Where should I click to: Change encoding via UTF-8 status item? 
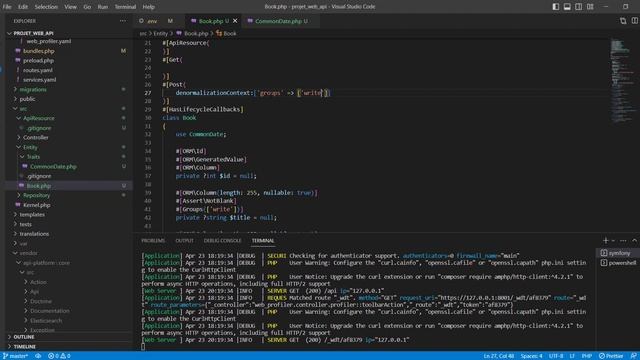coord(556,356)
